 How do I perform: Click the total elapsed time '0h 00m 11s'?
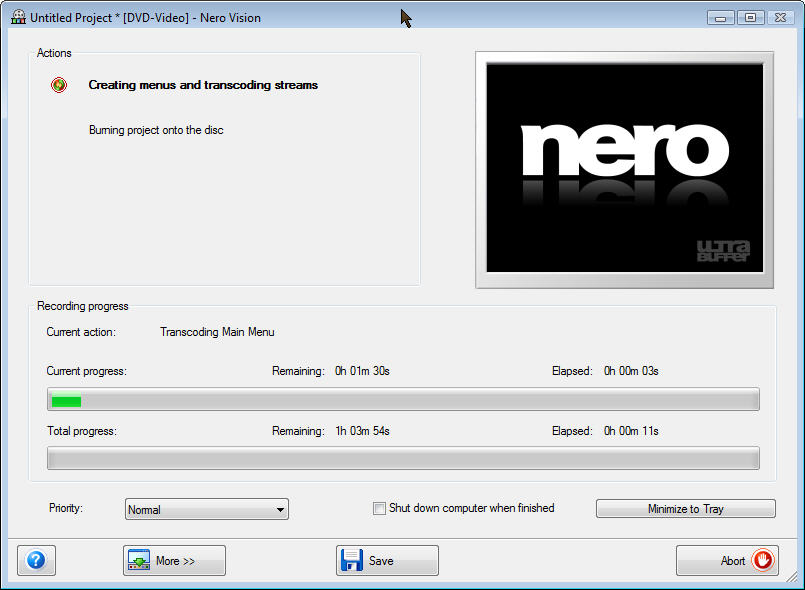pos(631,431)
